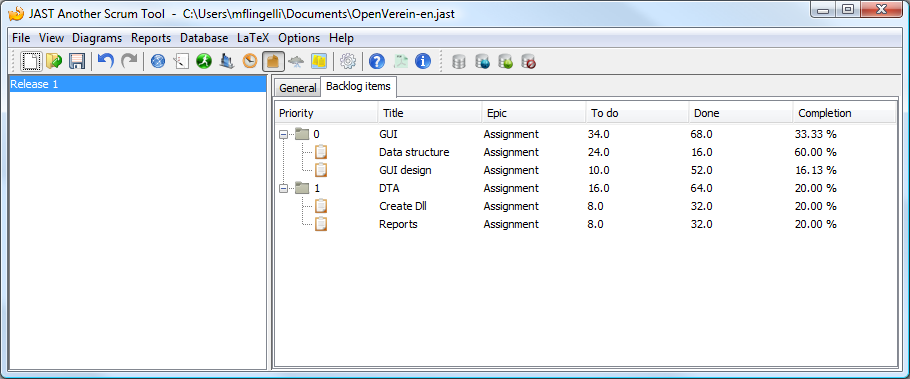Click the pressed brown package icon

tap(273, 61)
